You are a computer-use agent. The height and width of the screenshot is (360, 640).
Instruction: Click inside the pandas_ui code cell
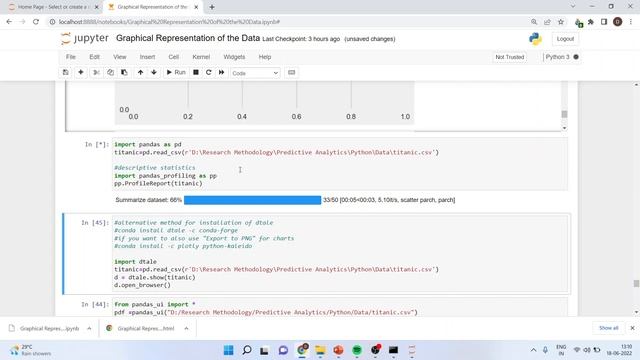click(340, 308)
